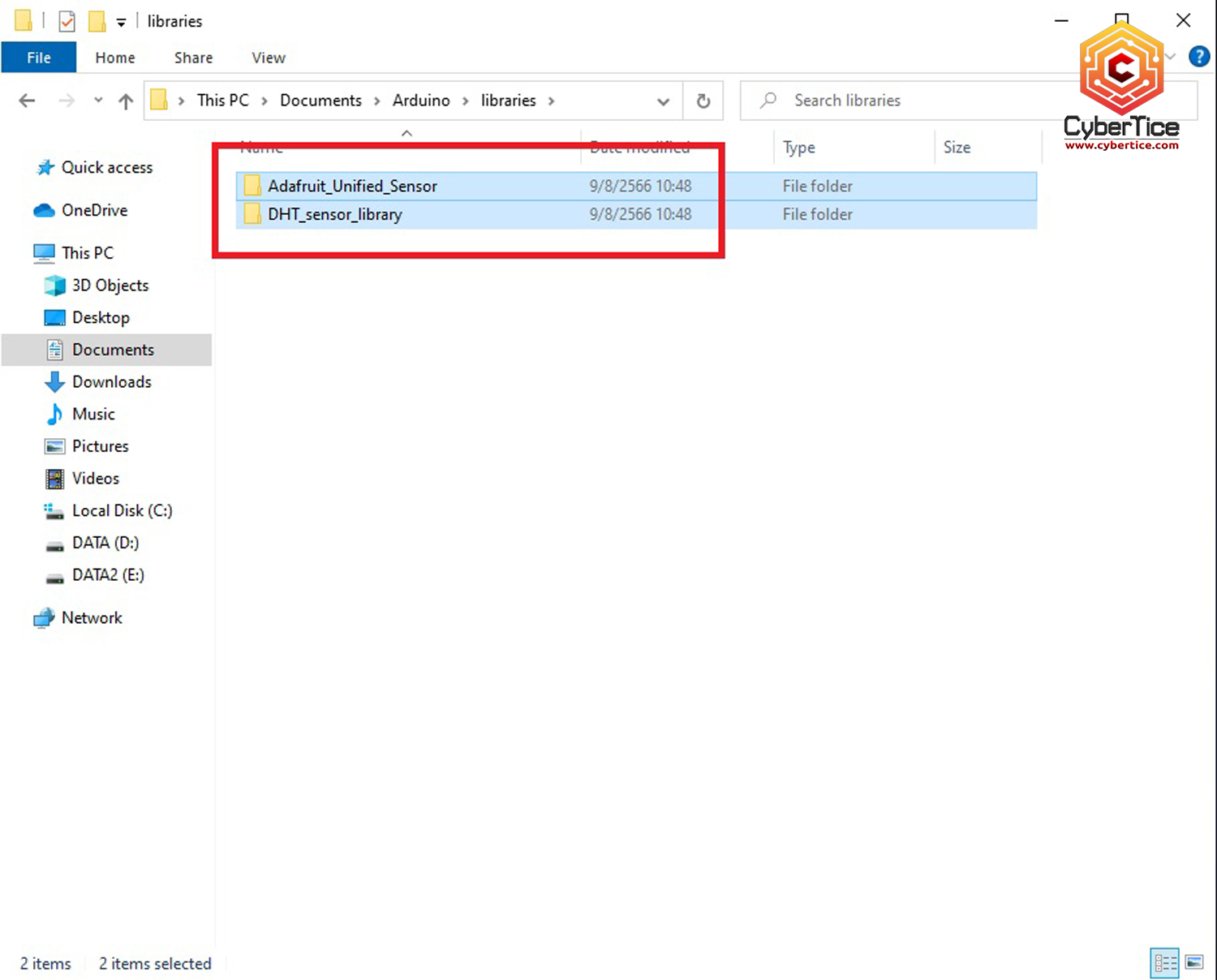Switch to the View ribbon tab
1217x980 pixels.
pos(269,58)
